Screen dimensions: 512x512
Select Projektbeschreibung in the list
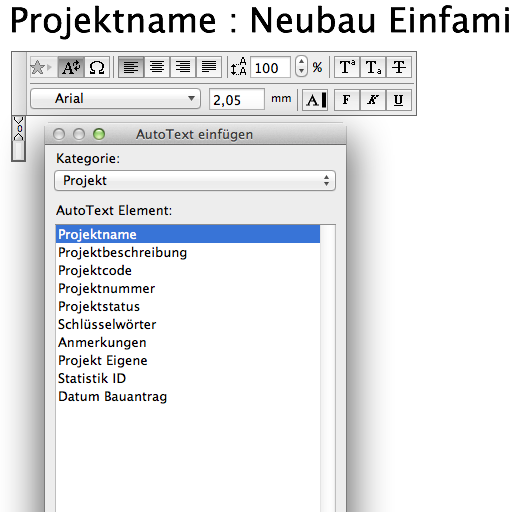point(188,252)
